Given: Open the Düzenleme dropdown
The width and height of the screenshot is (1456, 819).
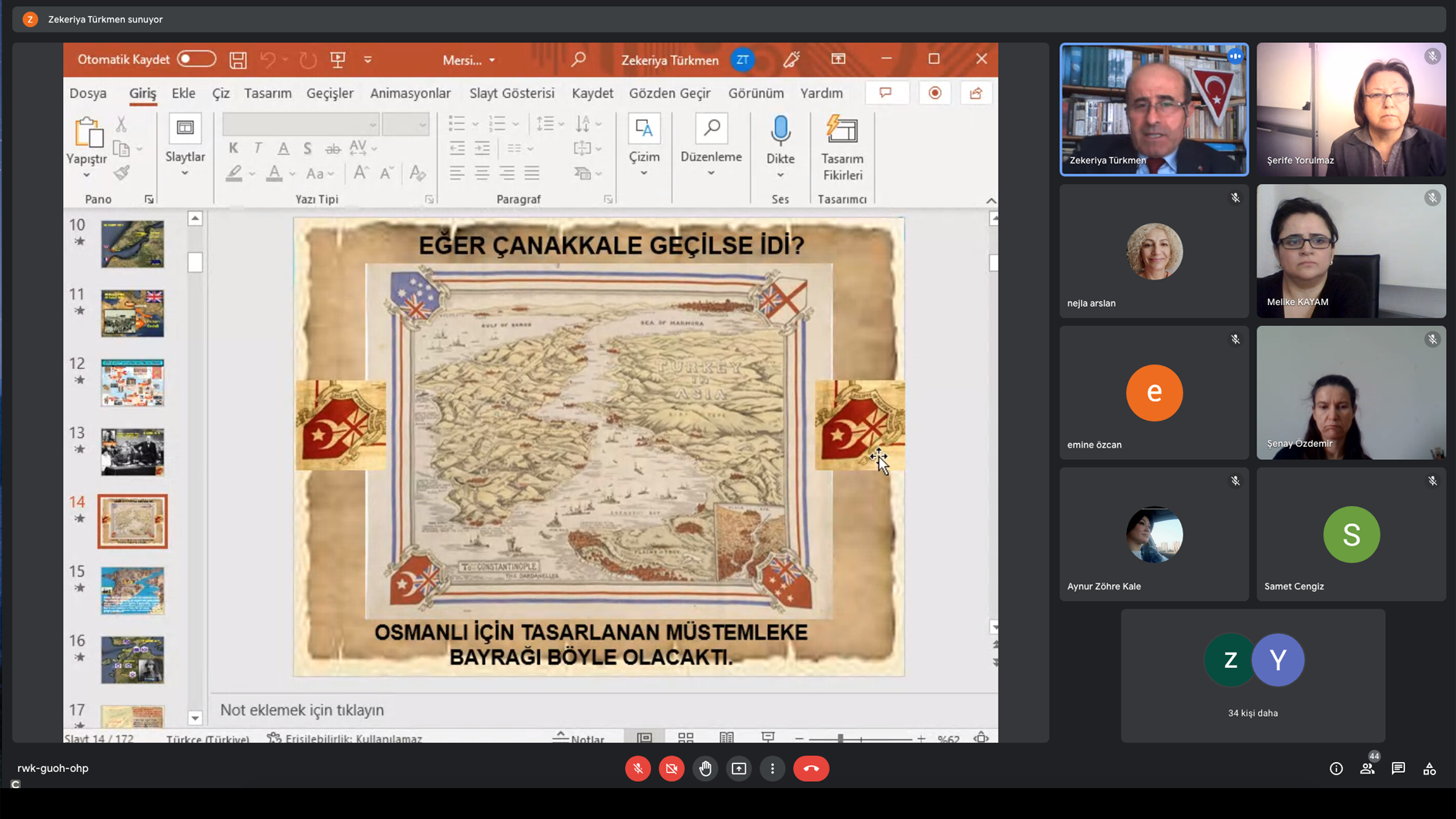Looking at the screenshot, I should tap(711, 147).
